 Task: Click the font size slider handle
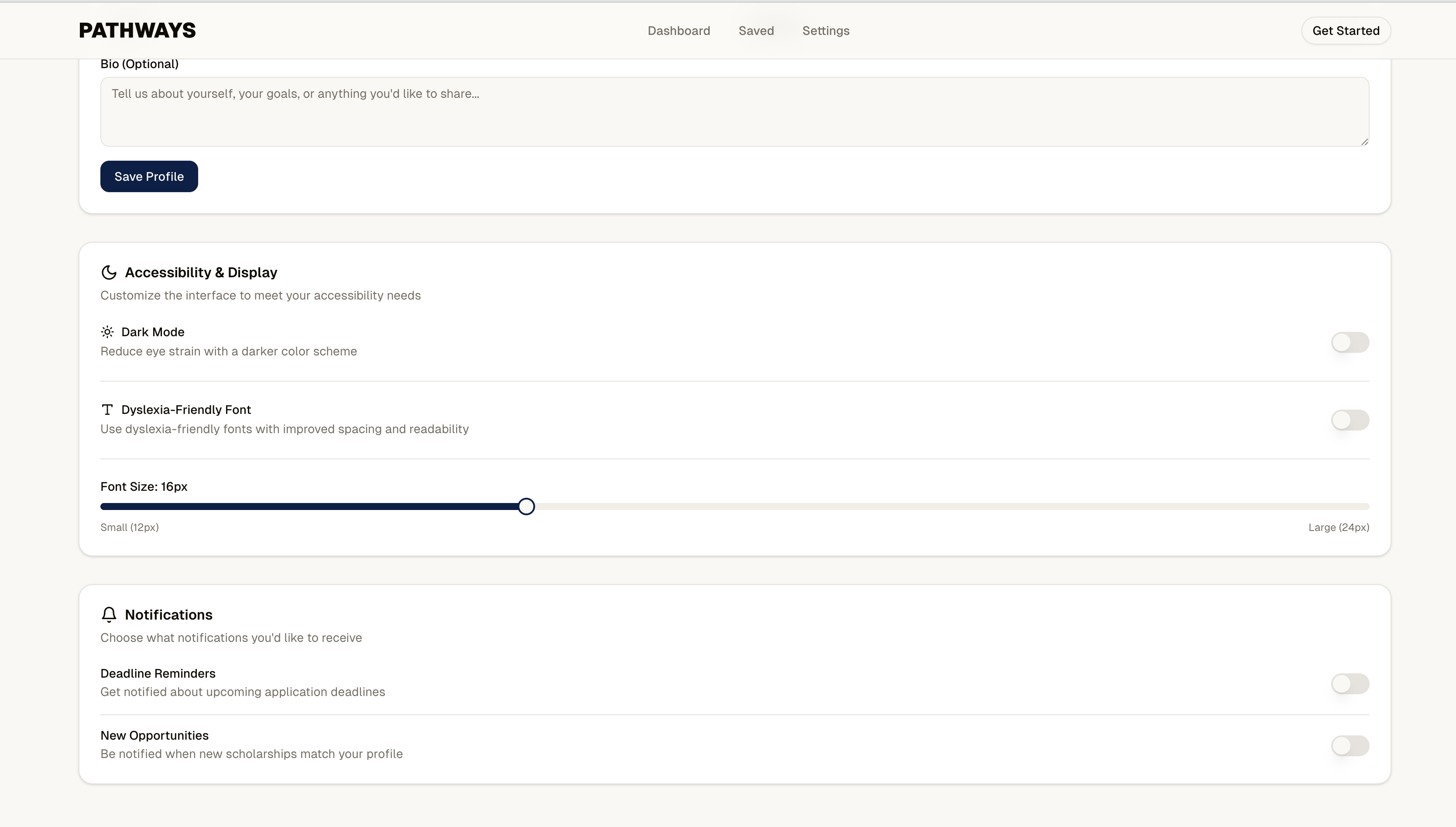(526, 507)
